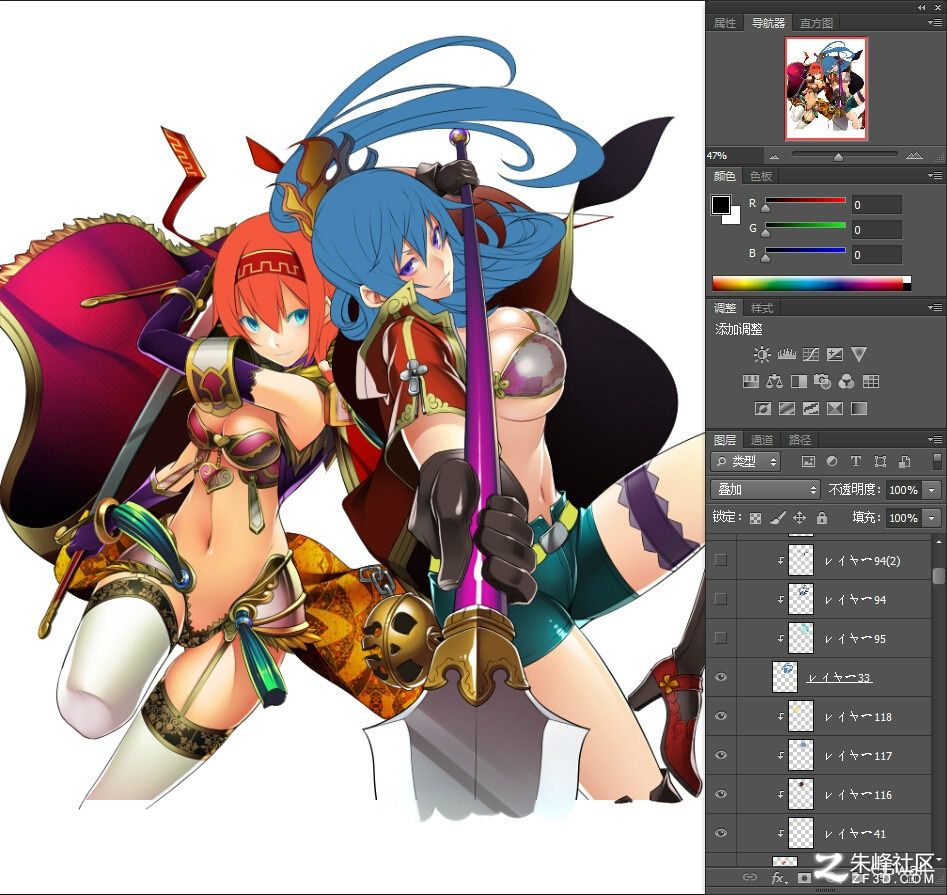Add a Color Balance adjustment (scales icon)
This screenshot has width=947, height=895.
point(774,382)
